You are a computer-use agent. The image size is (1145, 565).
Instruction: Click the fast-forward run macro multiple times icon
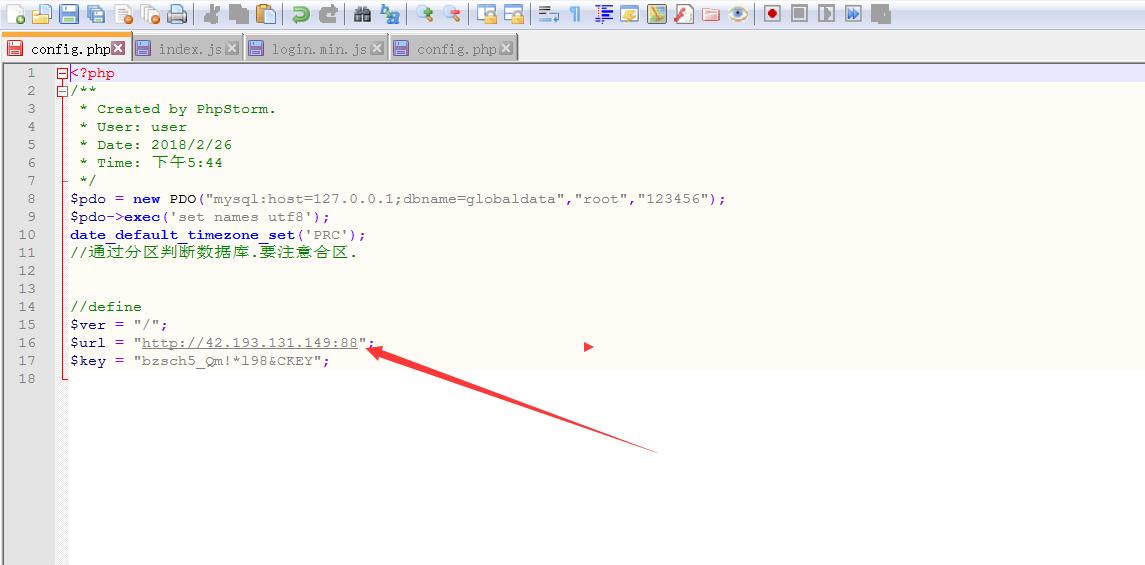click(x=853, y=14)
